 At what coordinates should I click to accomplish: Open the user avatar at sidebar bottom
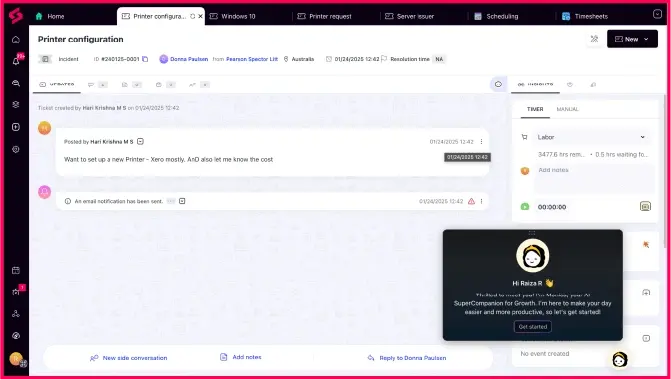(16, 359)
